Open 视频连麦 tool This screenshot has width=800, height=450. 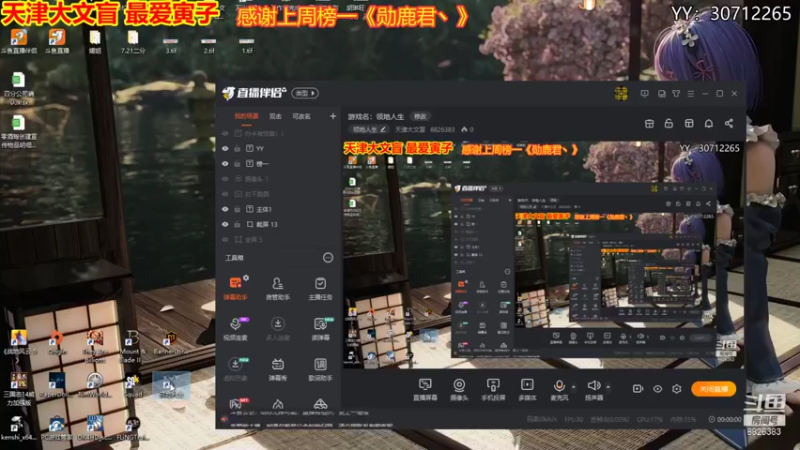coord(235,329)
